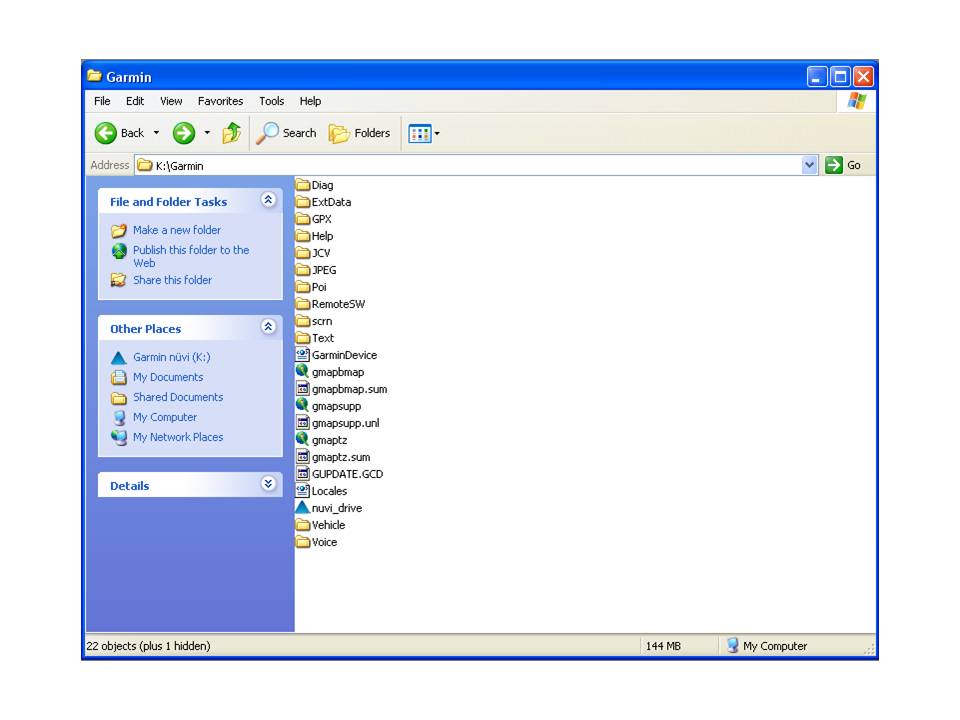Collapse the File and Folder Tasks panel
960x720 pixels.
click(268, 200)
